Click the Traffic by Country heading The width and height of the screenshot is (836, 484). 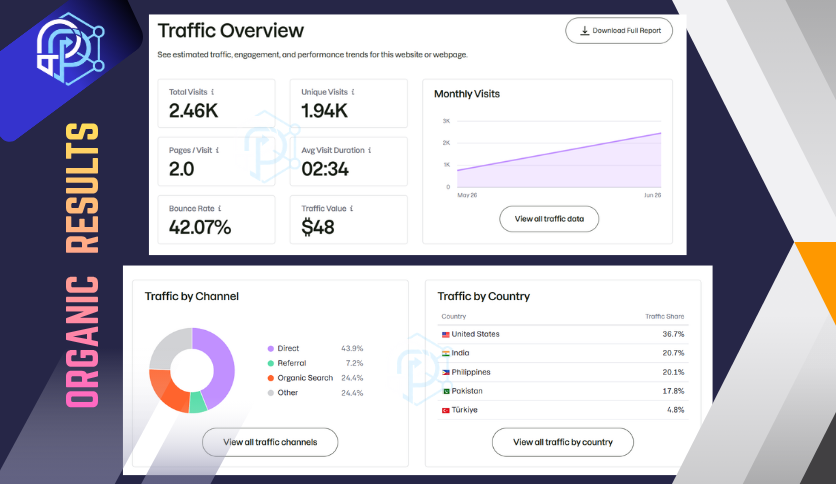pyautogui.click(x=484, y=296)
